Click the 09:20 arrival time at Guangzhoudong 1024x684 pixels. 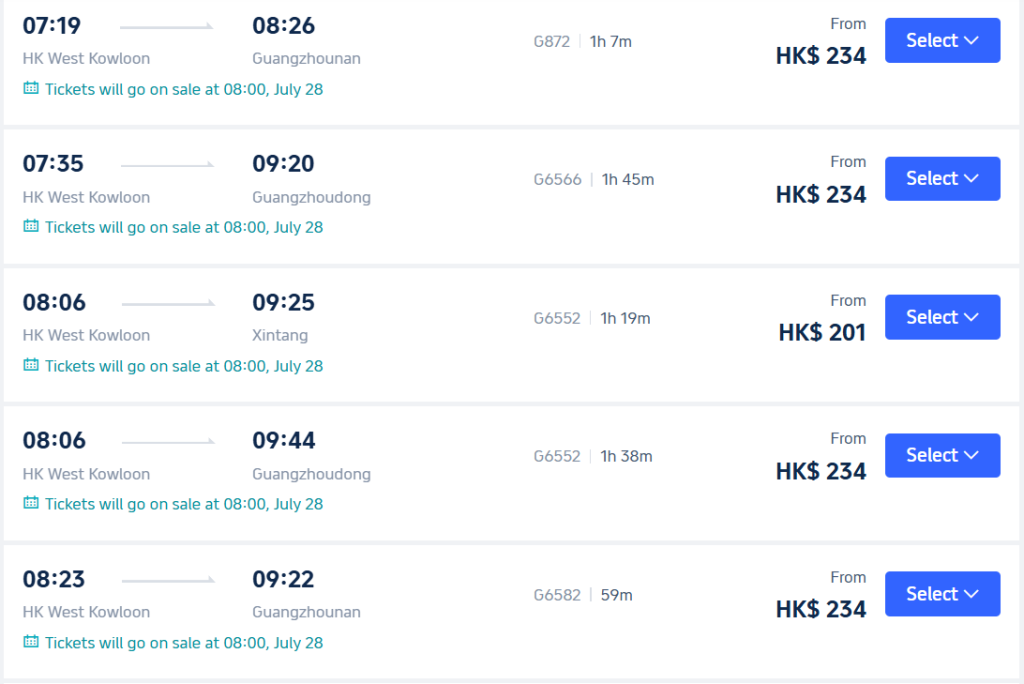(283, 163)
